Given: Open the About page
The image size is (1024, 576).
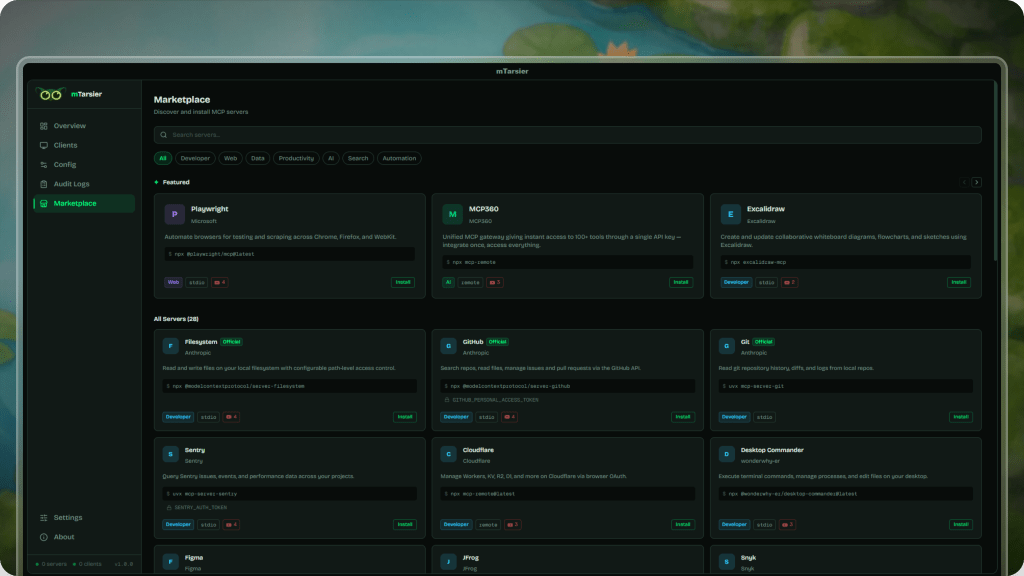Looking at the screenshot, I should 63,537.
